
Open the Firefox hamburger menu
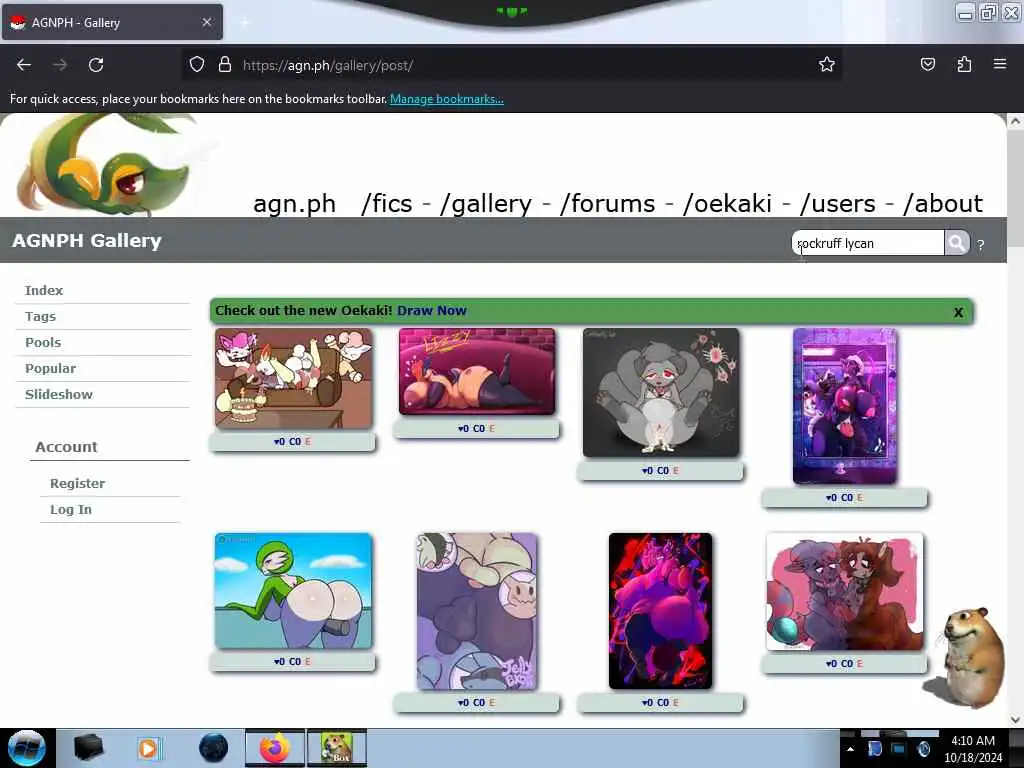click(x=1000, y=64)
